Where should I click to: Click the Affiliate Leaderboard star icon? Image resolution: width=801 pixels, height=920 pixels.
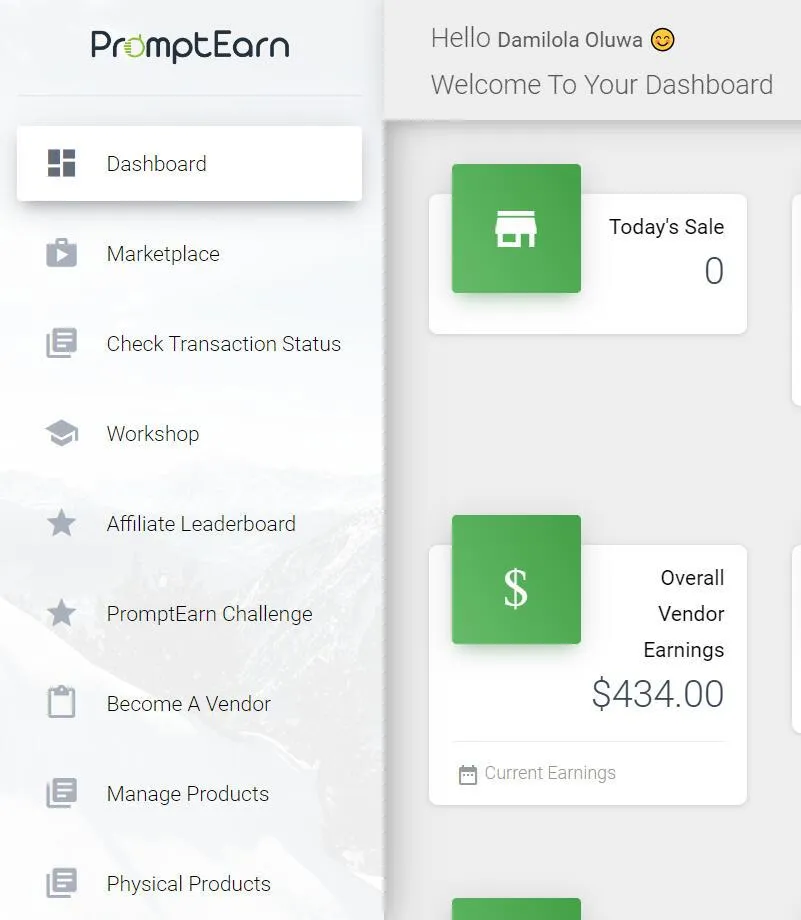(62, 523)
